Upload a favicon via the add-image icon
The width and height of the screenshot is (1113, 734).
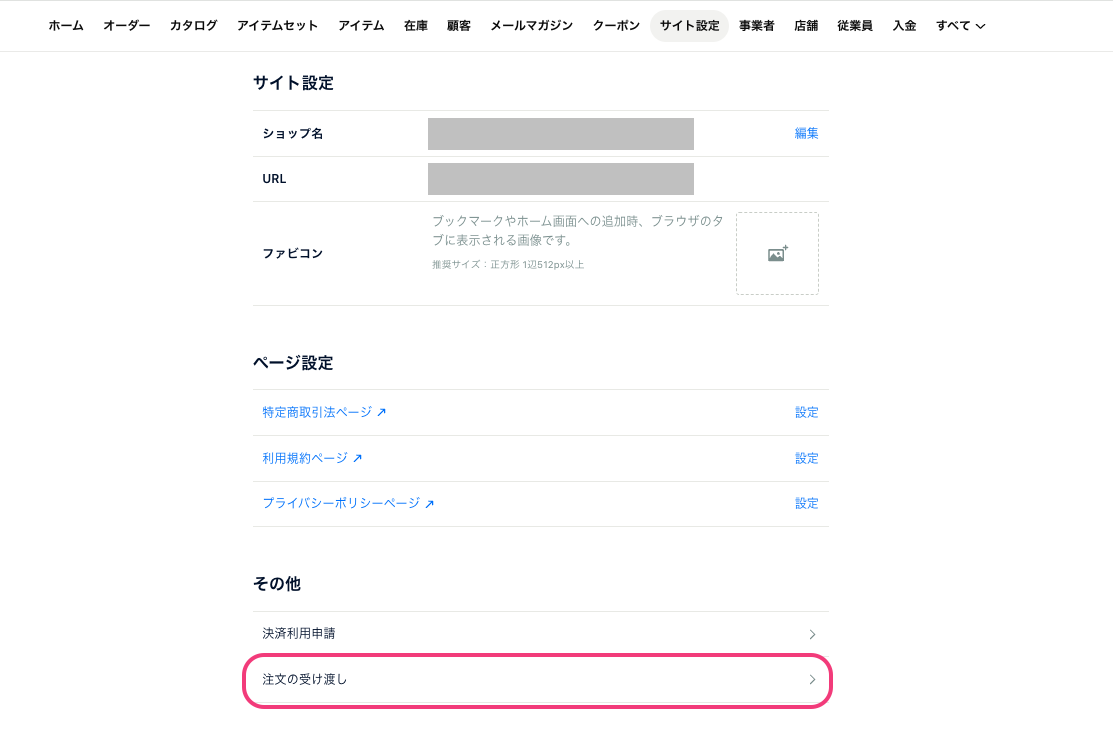click(777, 253)
